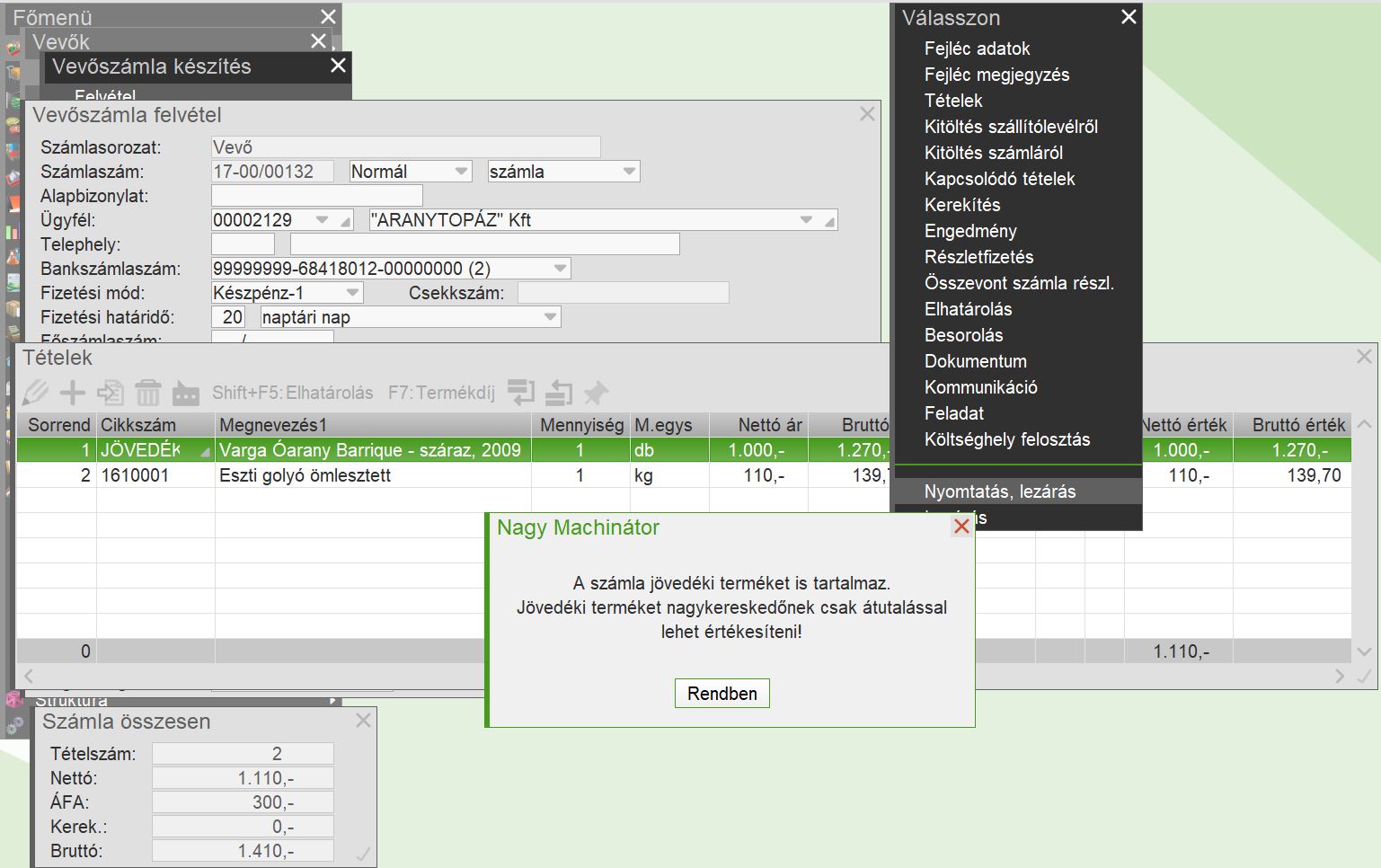Click the pencil edit icon in Tételek toolbar
The width and height of the screenshot is (1381, 868).
(x=36, y=393)
